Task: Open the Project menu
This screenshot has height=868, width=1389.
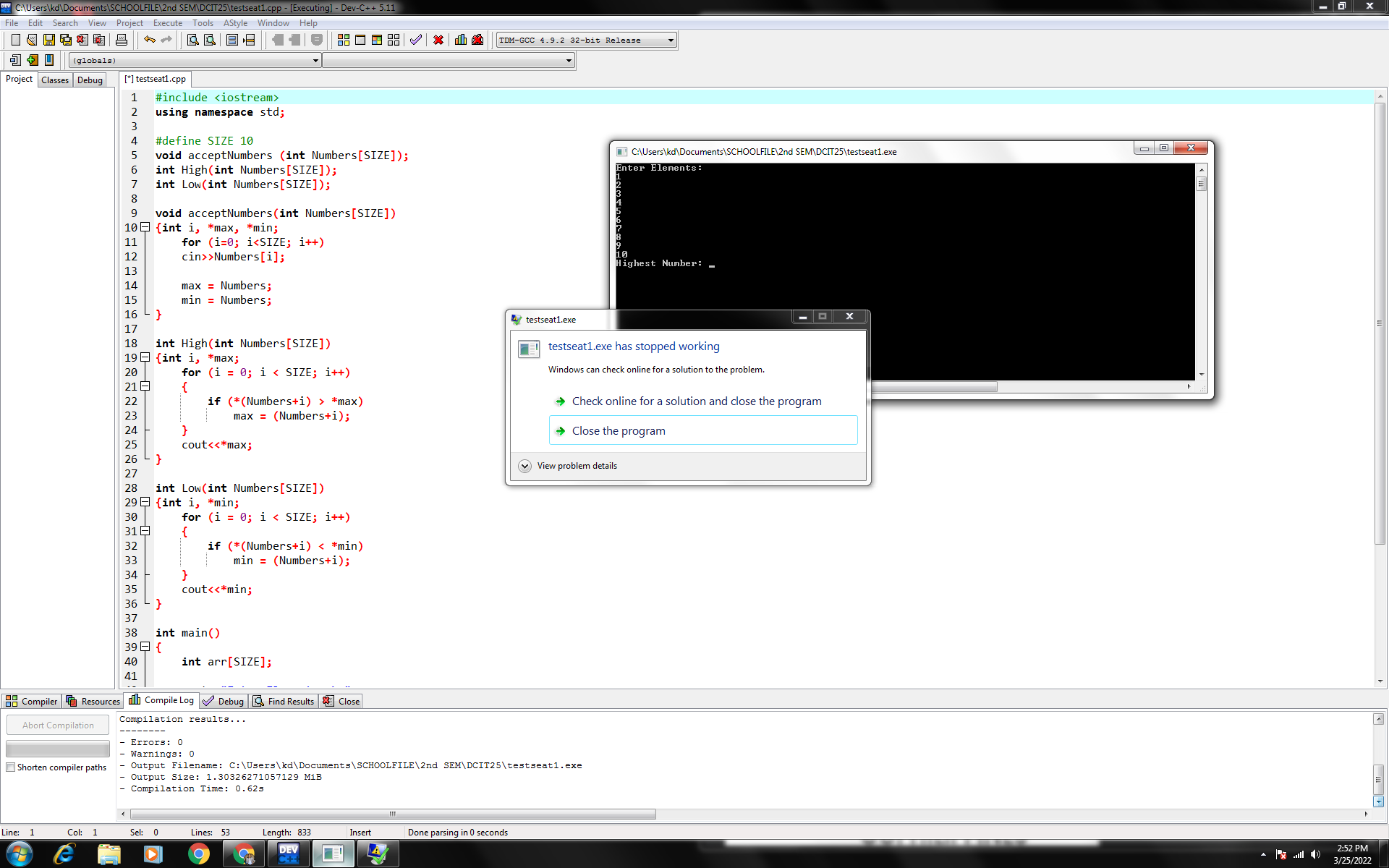Action: 129,23
